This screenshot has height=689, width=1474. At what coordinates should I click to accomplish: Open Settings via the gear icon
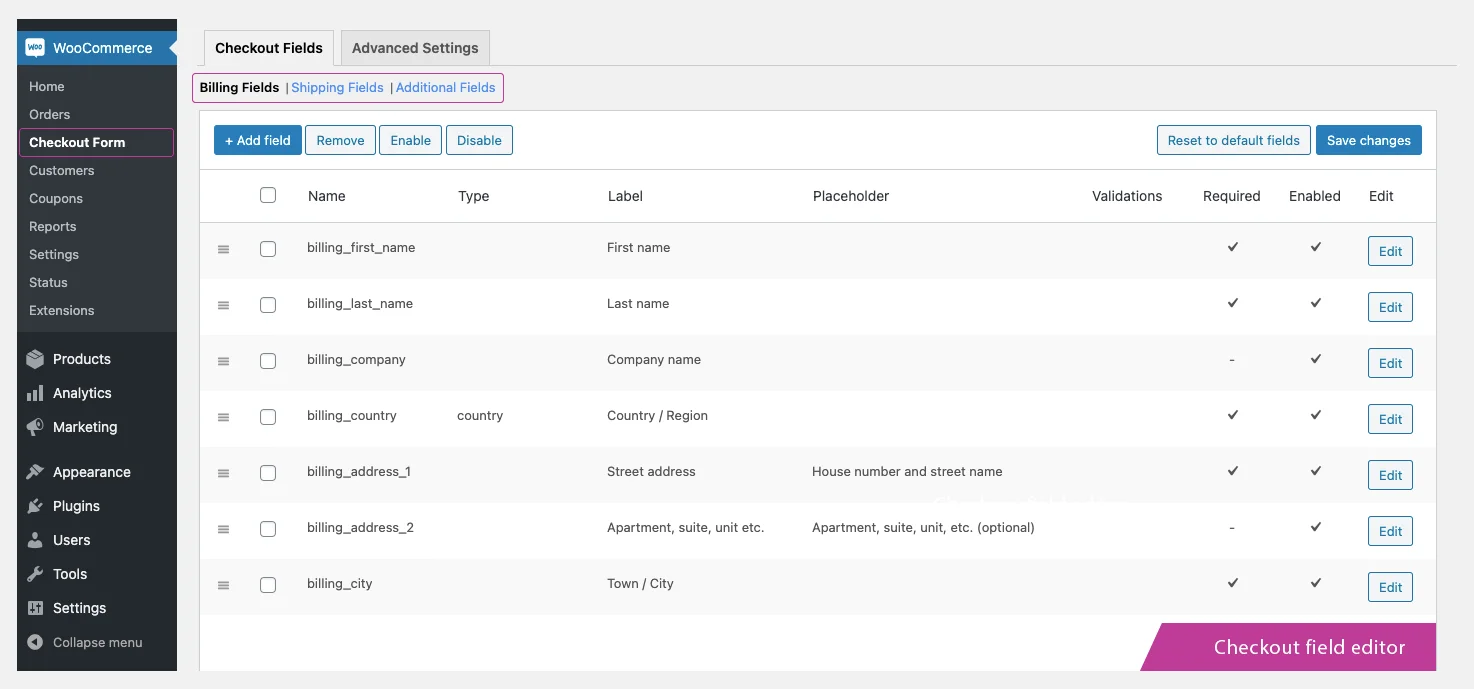point(34,608)
